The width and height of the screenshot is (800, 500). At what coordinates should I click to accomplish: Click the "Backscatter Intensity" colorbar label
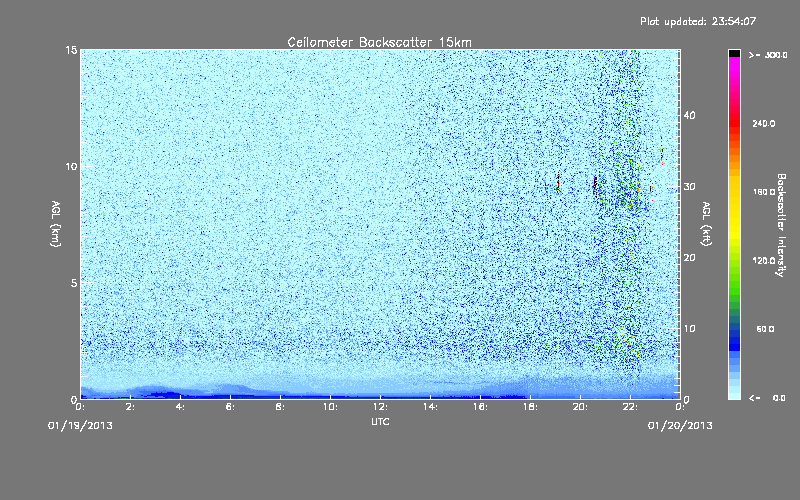780,225
